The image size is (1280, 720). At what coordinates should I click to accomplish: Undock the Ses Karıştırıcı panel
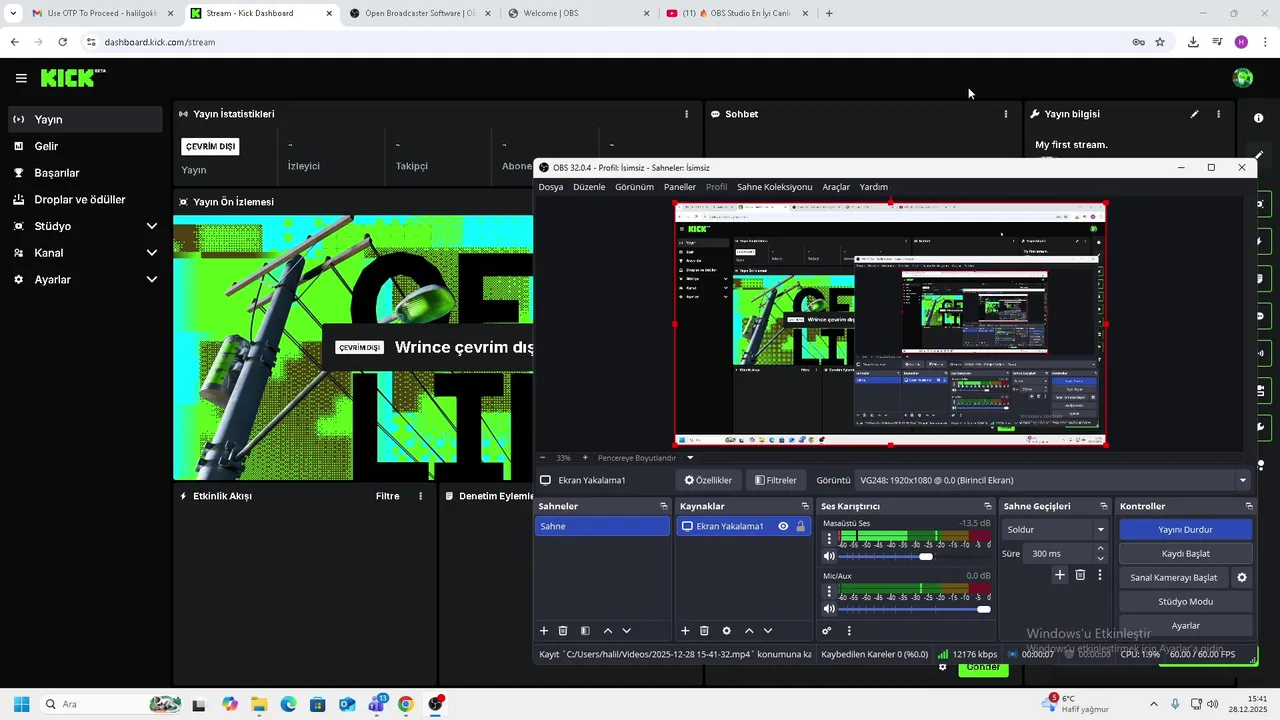click(x=988, y=506)
